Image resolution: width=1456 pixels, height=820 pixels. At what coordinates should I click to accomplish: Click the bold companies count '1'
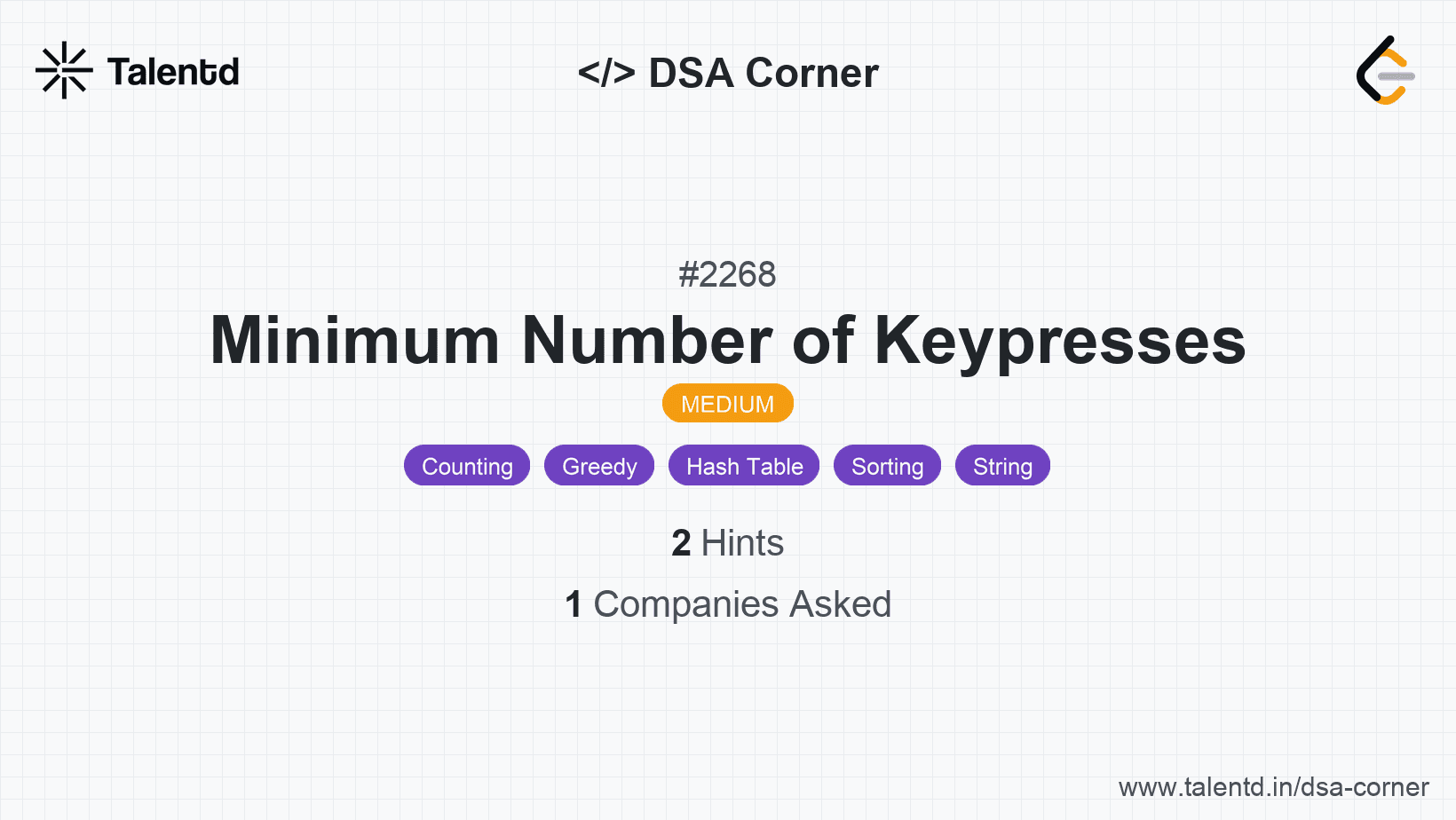tap(574, 604)
